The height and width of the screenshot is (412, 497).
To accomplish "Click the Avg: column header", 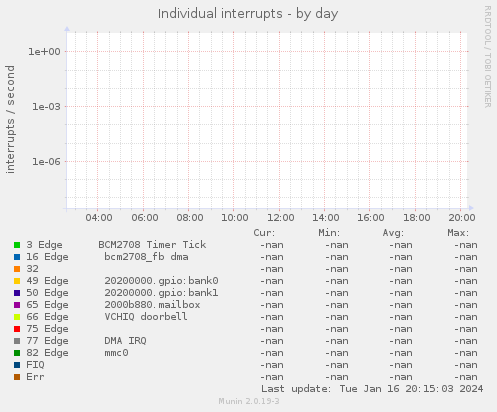I will pyautogui.click(x=393, y=233).
